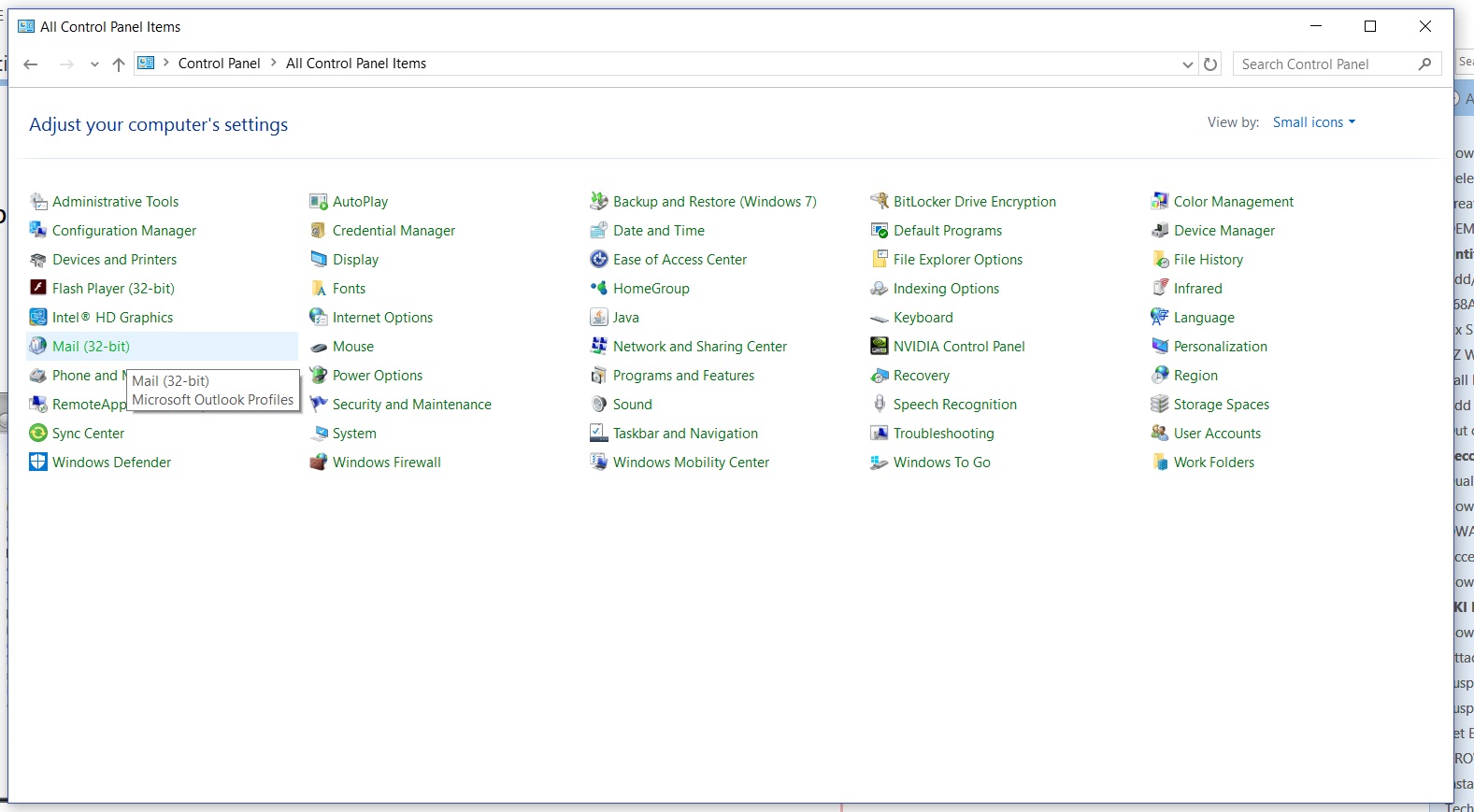Click the Ease of Access Center icon
The width and height of the screenshot is (1474, 812).
[599, 260]
